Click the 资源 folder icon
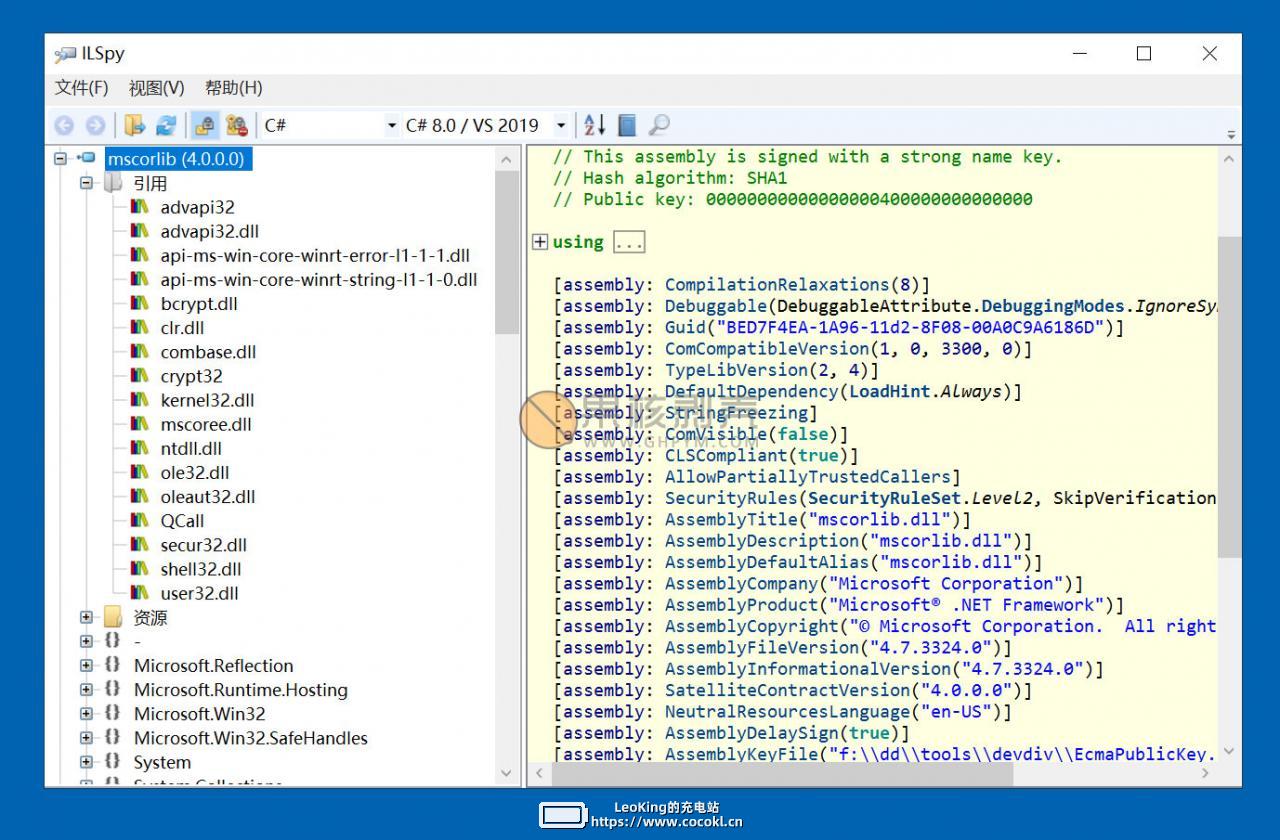The width and height of the screenshot is (1280, 840). pos(113,617)
